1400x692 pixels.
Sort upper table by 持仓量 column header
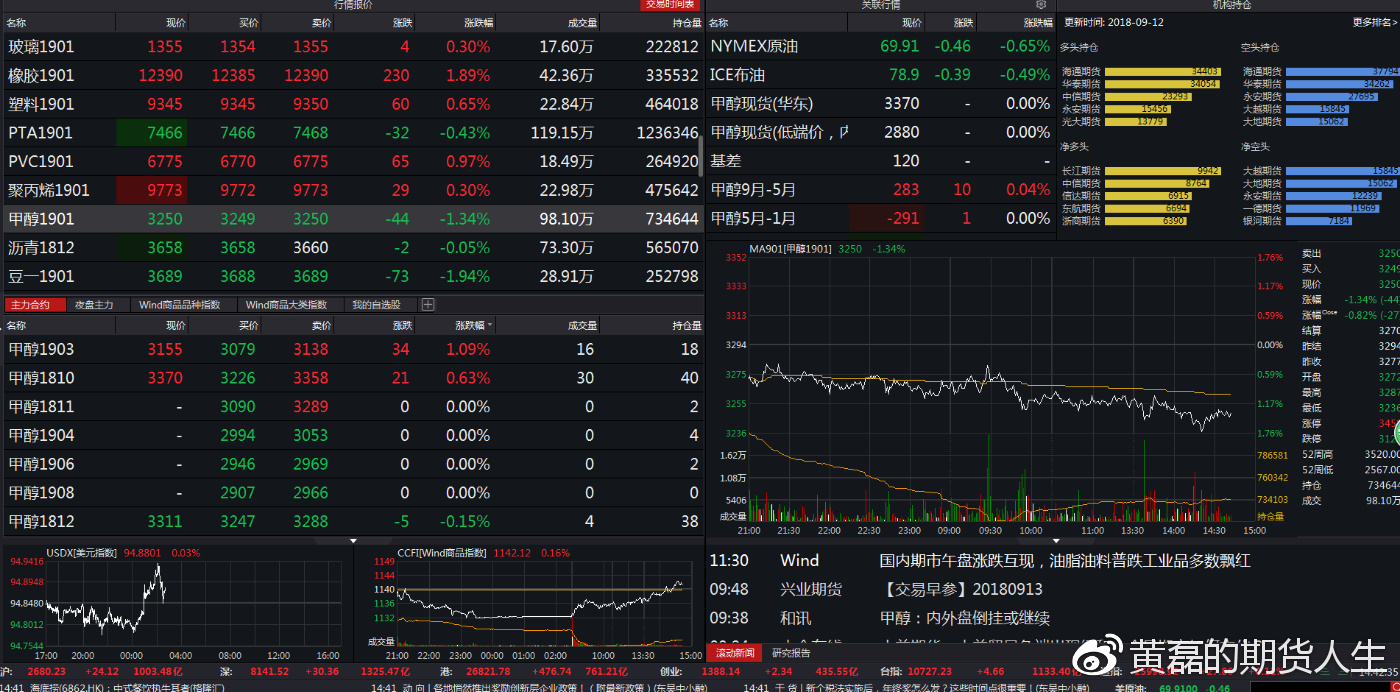coord(686,22)
